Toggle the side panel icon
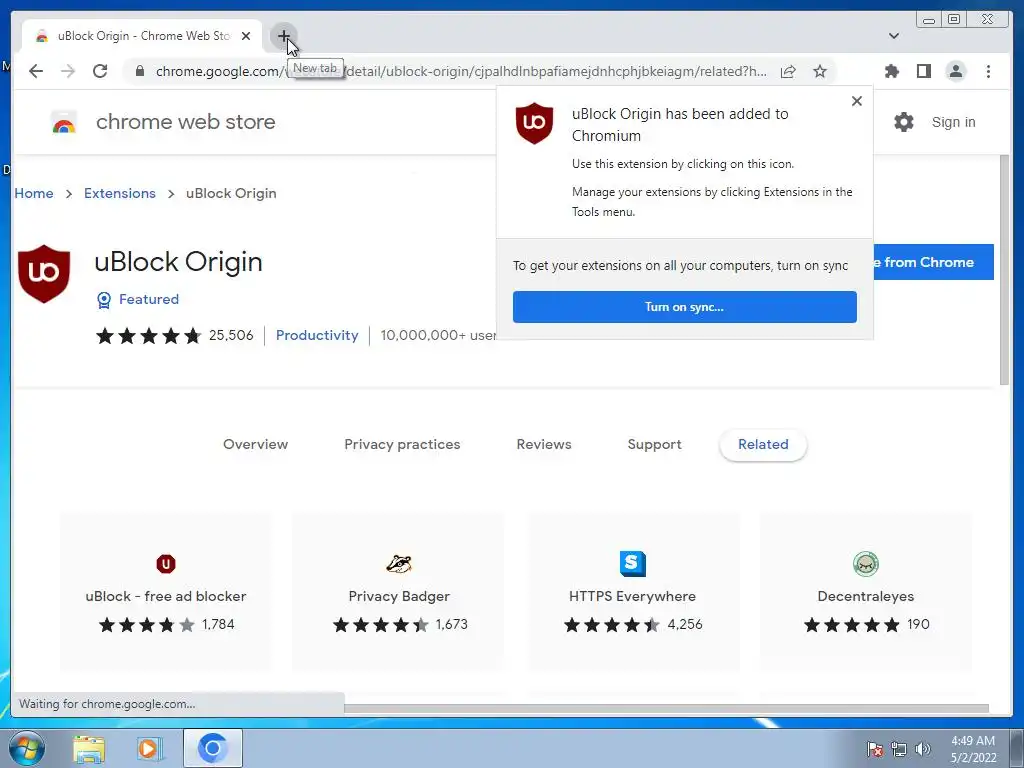Screen dimensions: 1024x768 coord(923,71)
